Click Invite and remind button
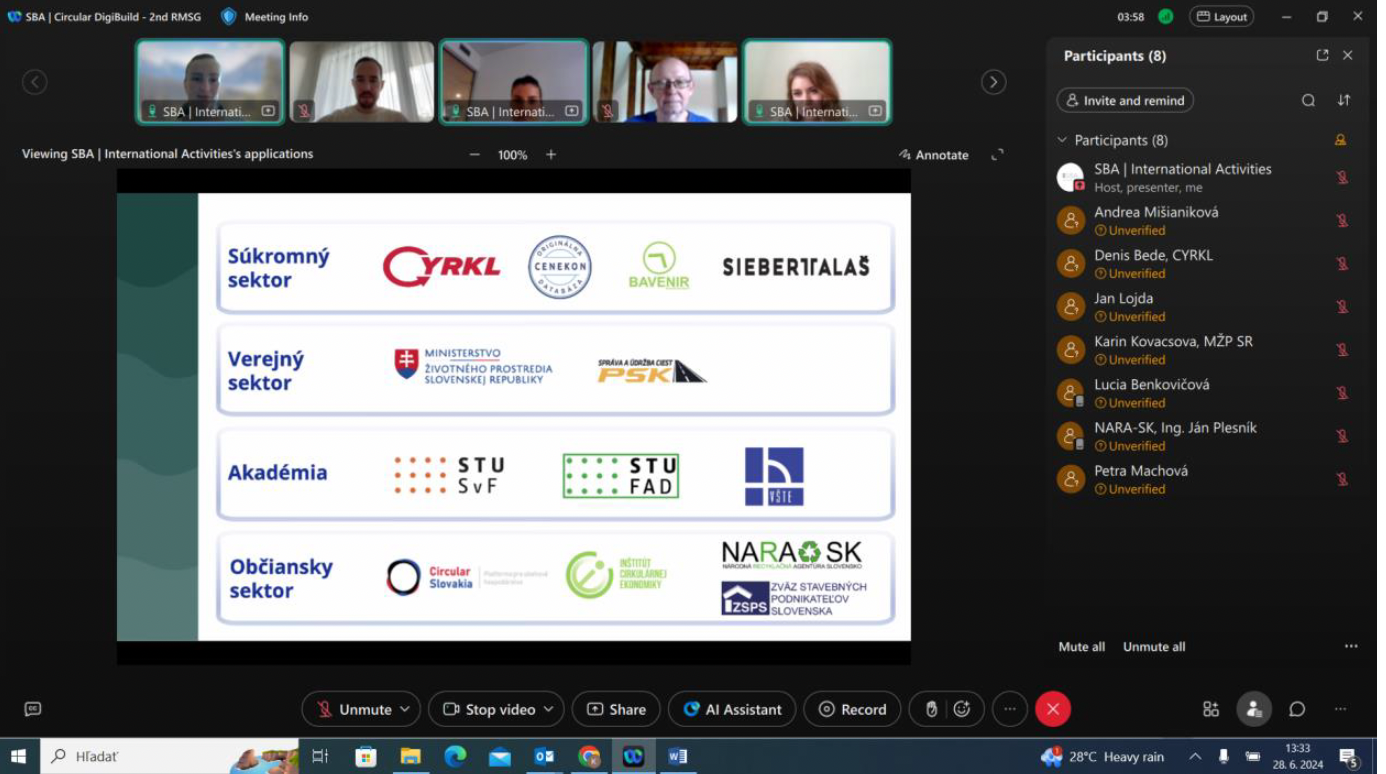Image resolution: width=1386 pixels, height=774 pixels. pos(1125,100)
